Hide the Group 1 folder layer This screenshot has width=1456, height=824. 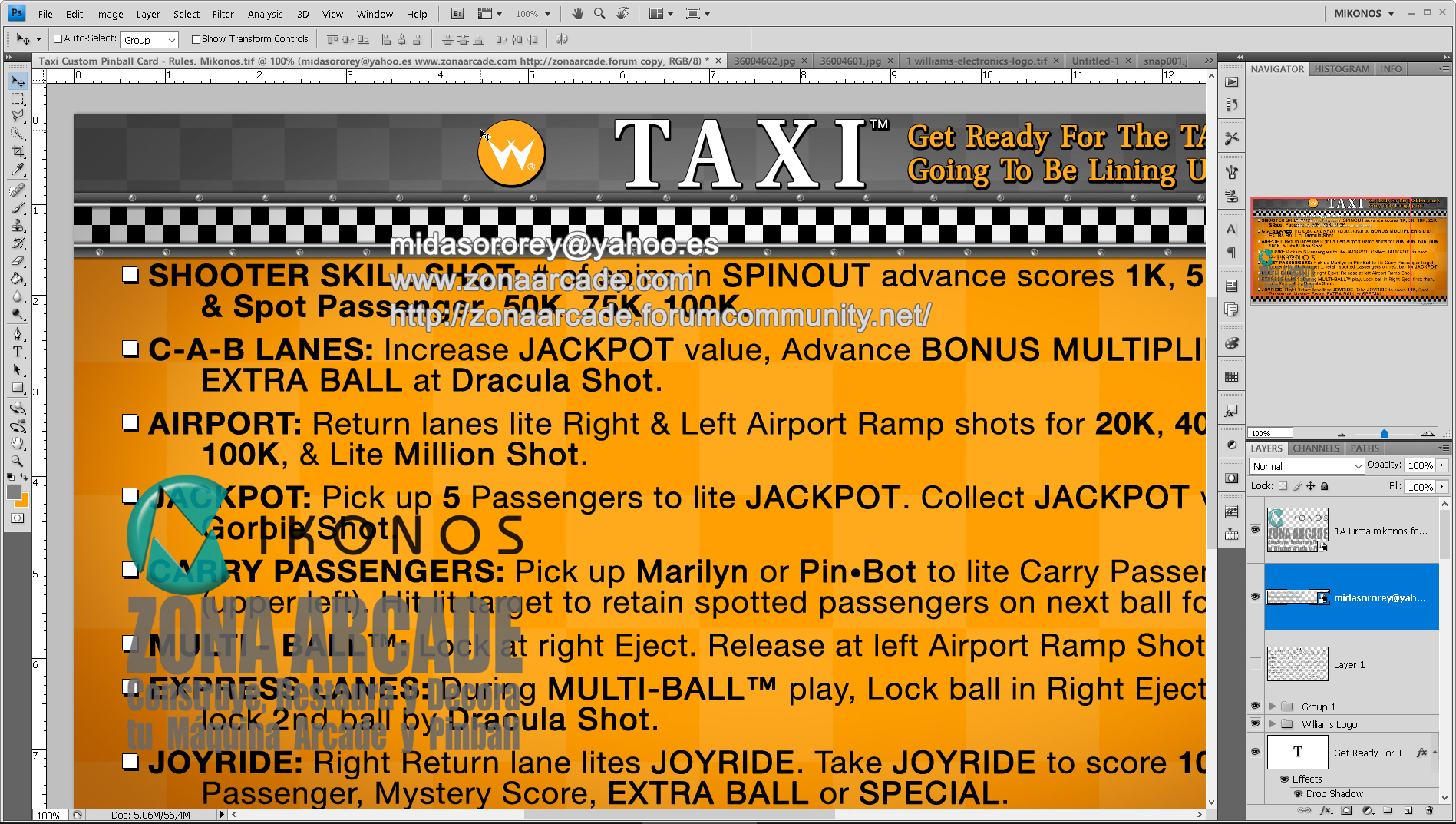coord(1255,706)
